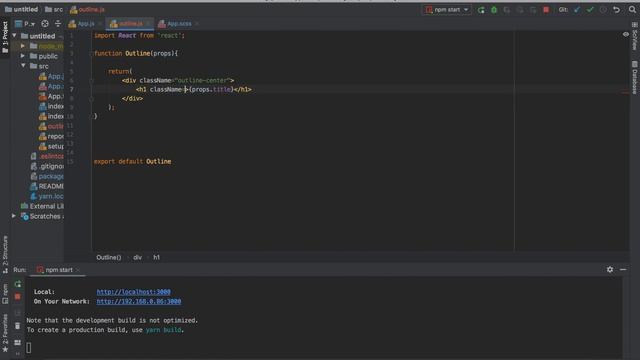Commit changes with the green Git checkmark
Screen dimensions: 640x360
(590, 10)
